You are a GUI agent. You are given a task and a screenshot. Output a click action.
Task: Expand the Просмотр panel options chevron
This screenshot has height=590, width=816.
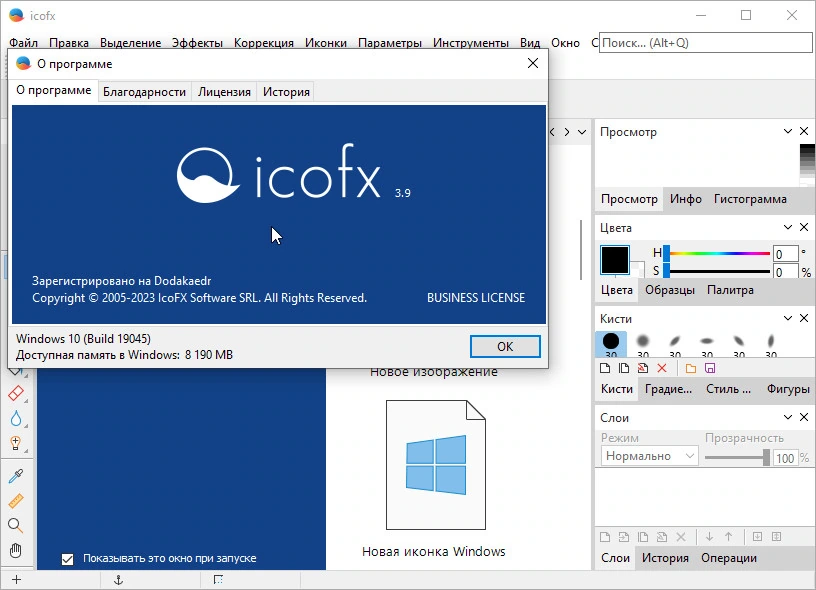pos(788,132)
